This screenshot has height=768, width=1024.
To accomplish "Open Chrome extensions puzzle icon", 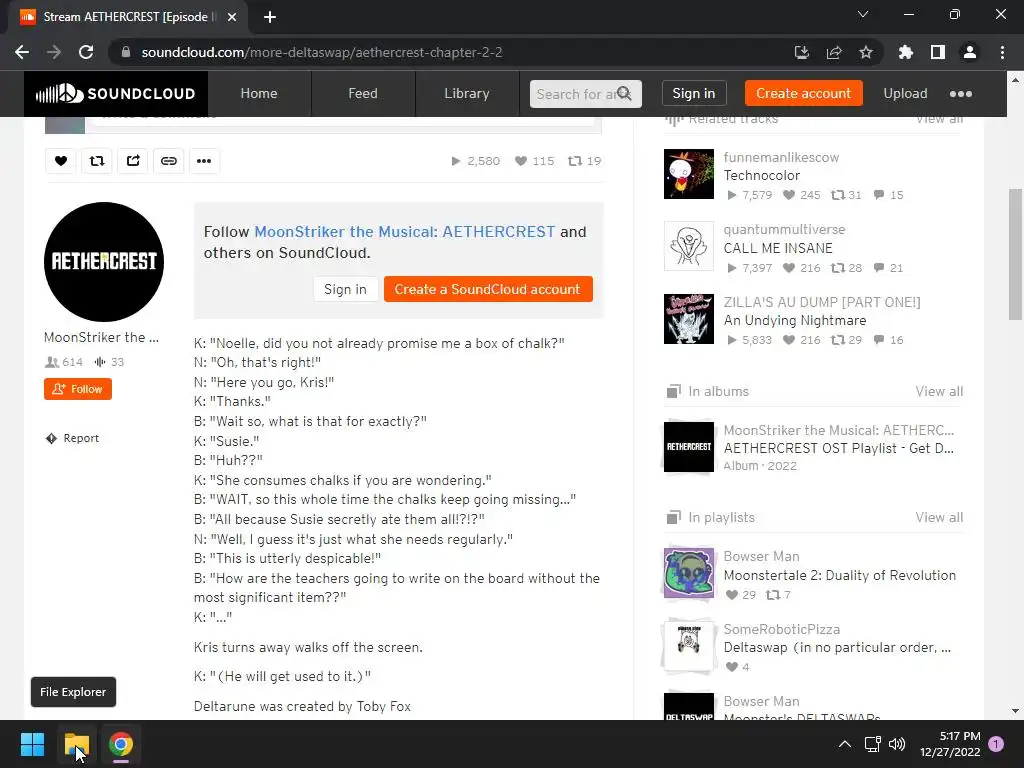I will tap(905, 52).
